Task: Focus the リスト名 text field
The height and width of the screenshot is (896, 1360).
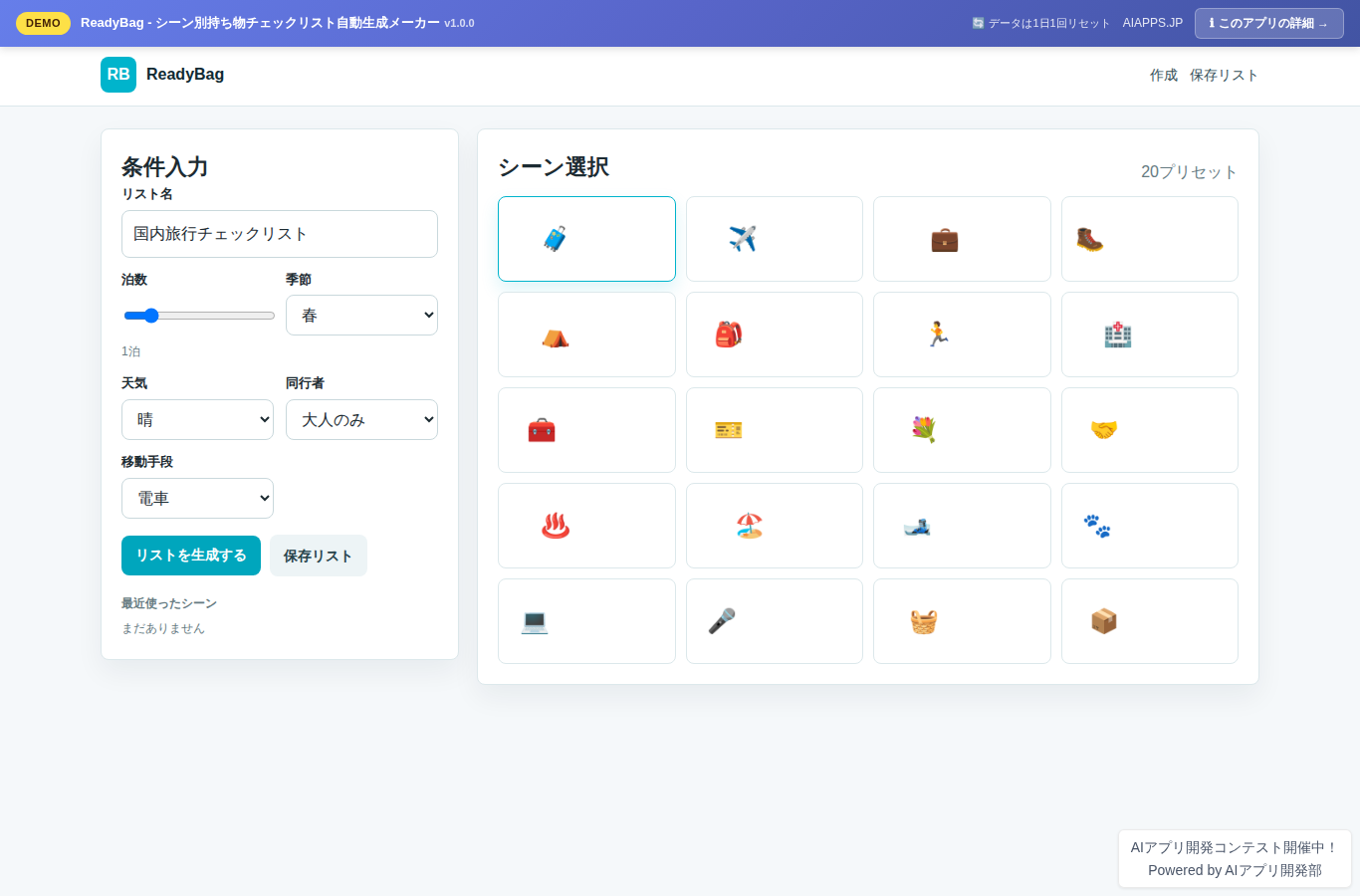Action: [280, 234]
